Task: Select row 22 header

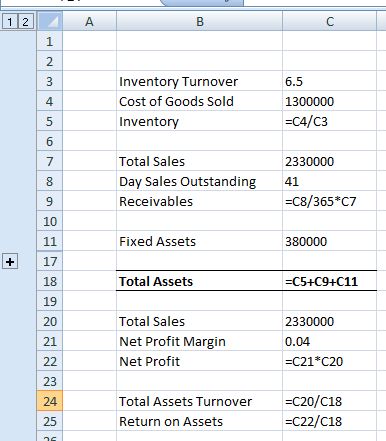Action: point(50,361)
